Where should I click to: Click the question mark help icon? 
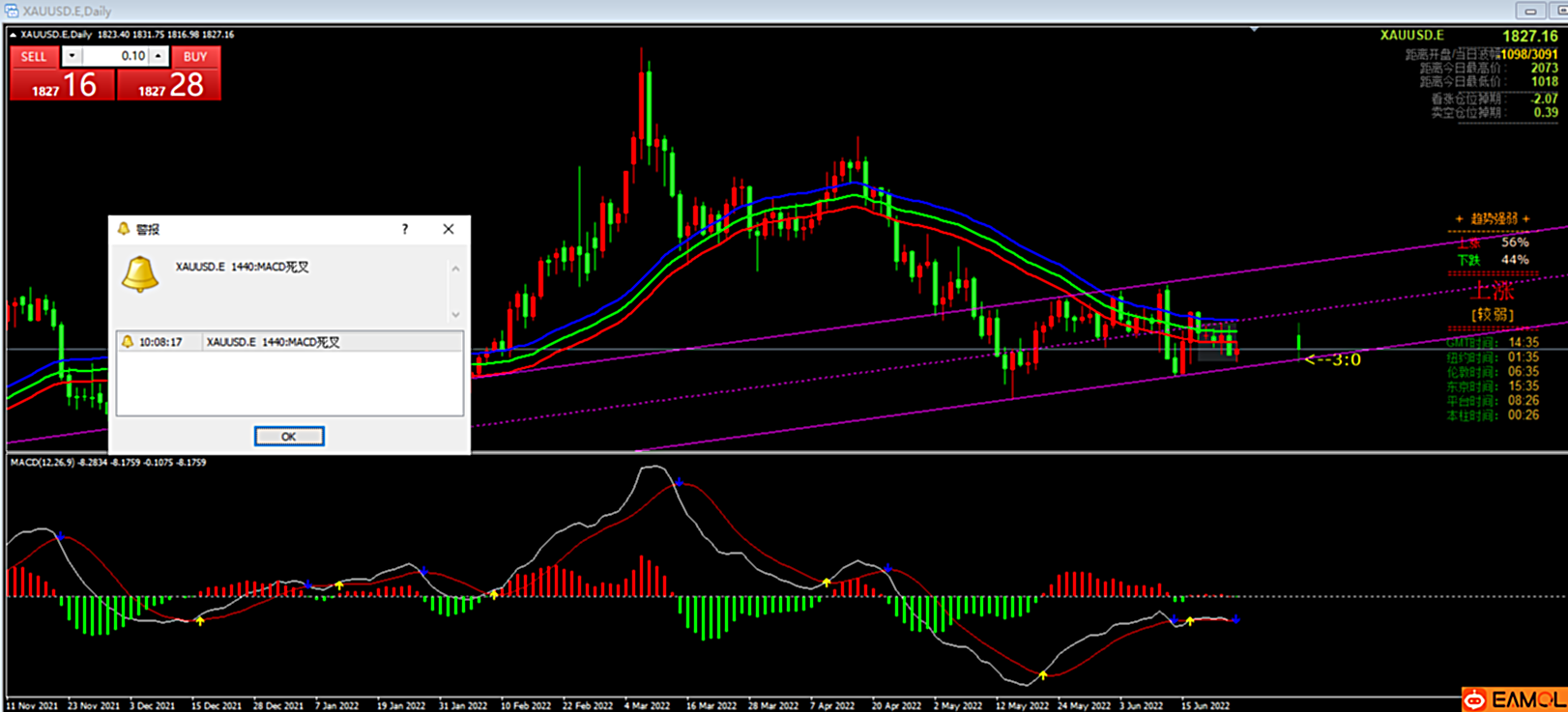click(405, 229)
